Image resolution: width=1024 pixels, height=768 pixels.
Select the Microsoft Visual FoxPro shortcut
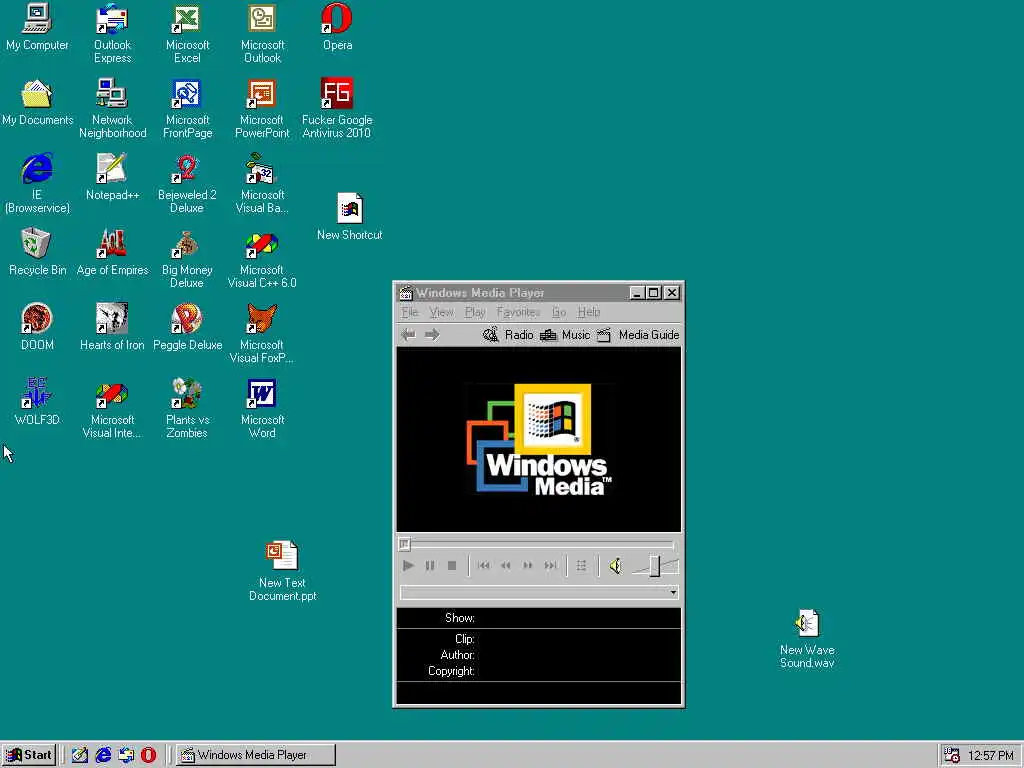pyautogui.click(x=262, y=333)
